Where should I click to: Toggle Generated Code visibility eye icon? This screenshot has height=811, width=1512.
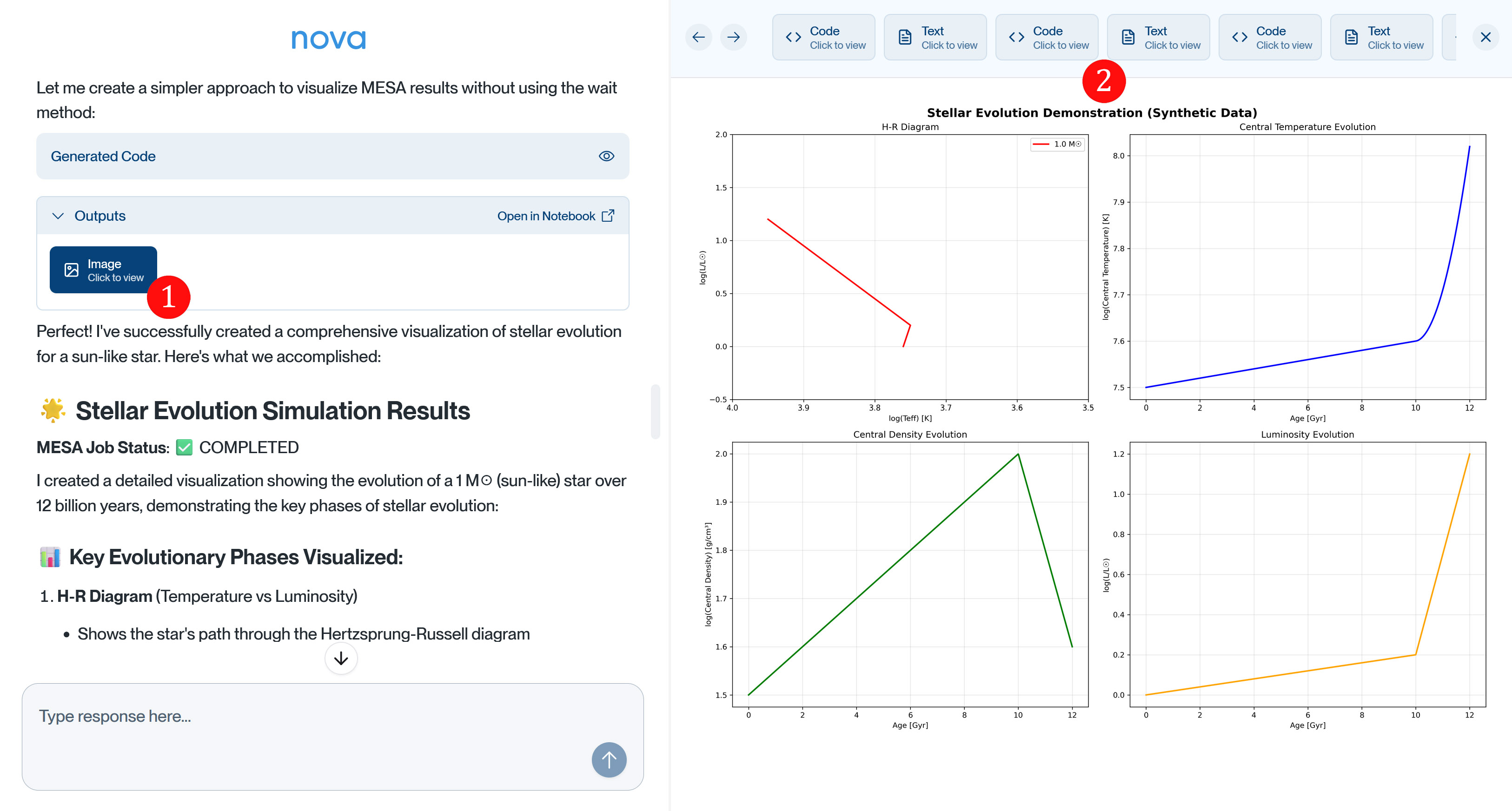pos(606,156)
